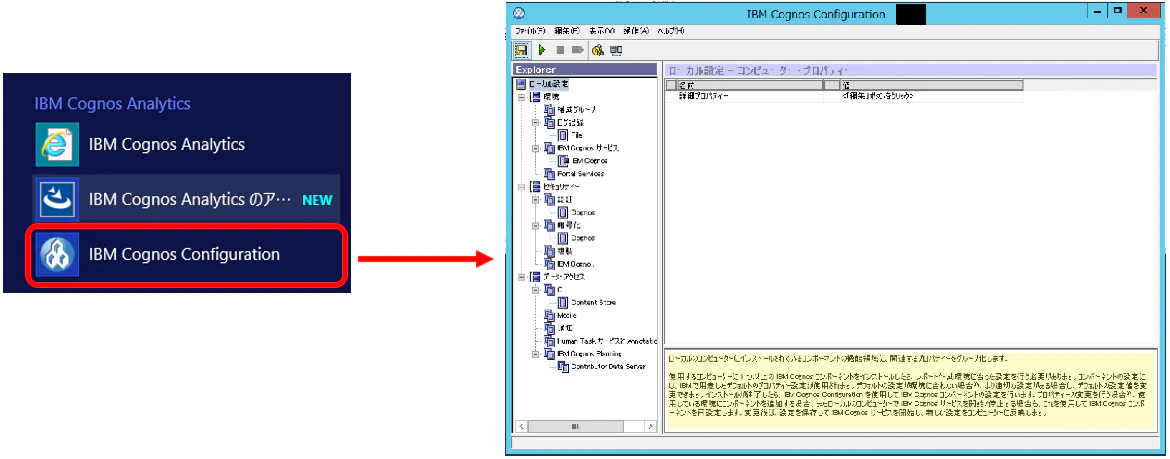Select the データ・アクセス tree node

coord(564,277)
